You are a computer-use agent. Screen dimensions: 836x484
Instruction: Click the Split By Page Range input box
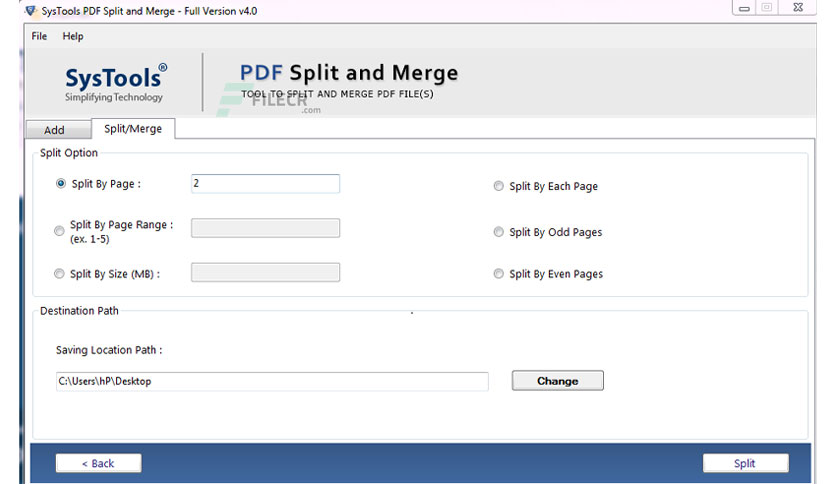point(265,228)
